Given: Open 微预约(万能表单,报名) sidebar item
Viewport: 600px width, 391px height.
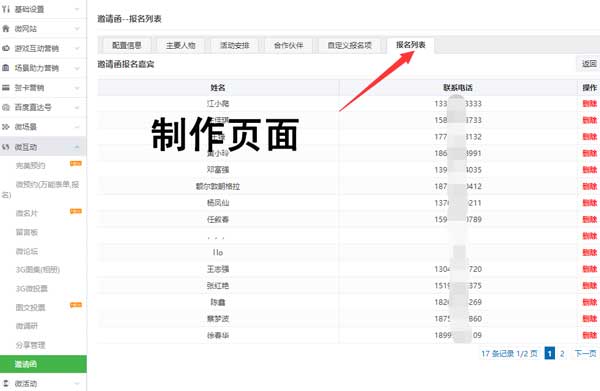Looking at the screenshot, I should [x=40, y=189].
